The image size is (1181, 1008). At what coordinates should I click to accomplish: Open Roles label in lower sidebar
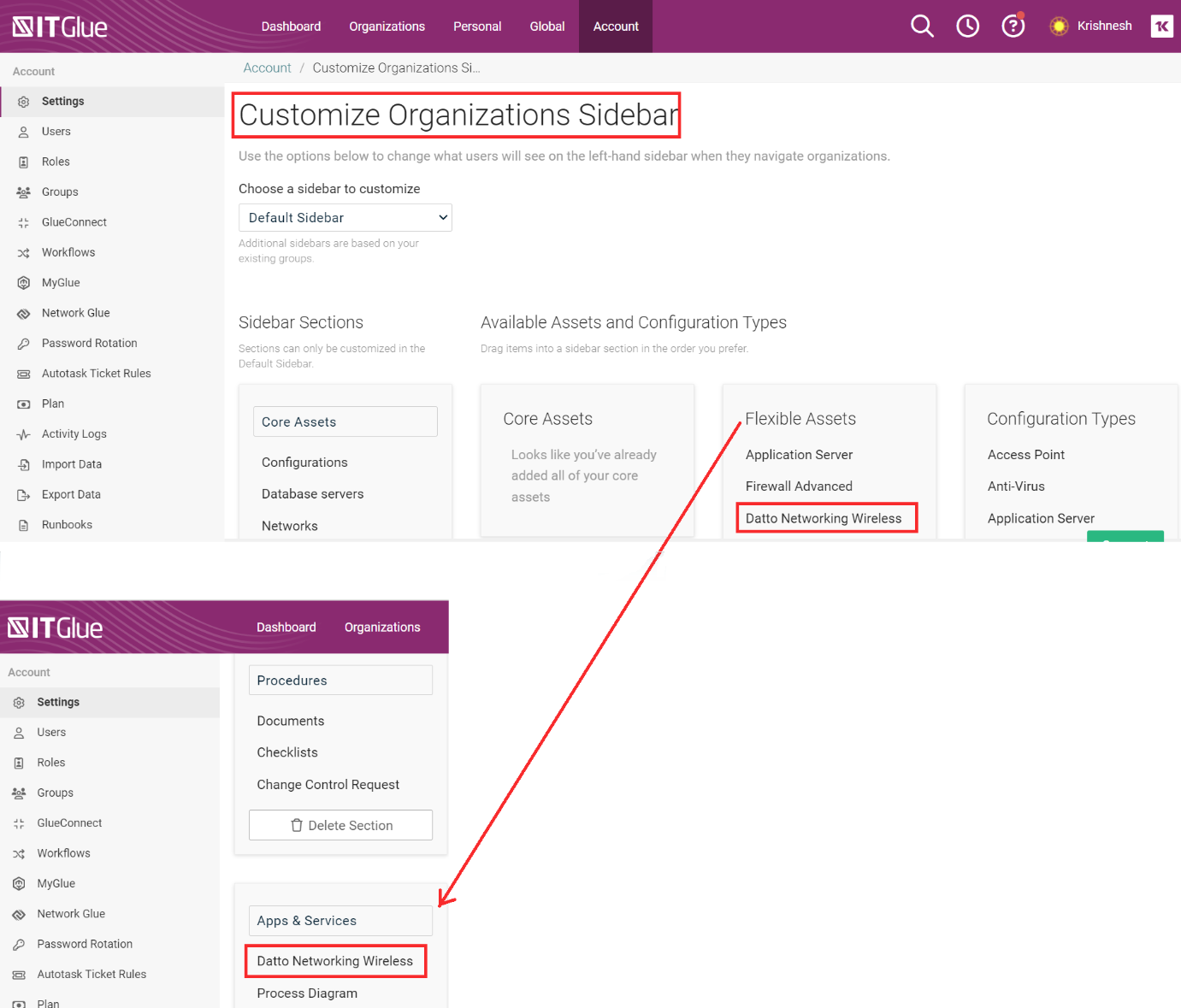(x=51, y=763)
